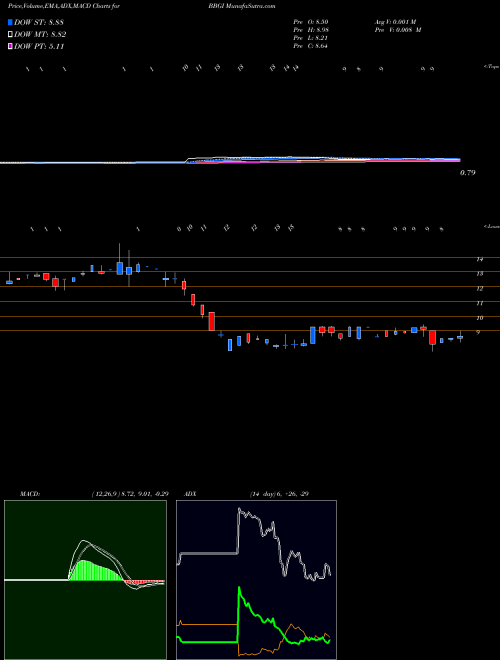Click the EMA lines band above price chart
The height and width of the screenshot is (660, 500).
[230, 160]
